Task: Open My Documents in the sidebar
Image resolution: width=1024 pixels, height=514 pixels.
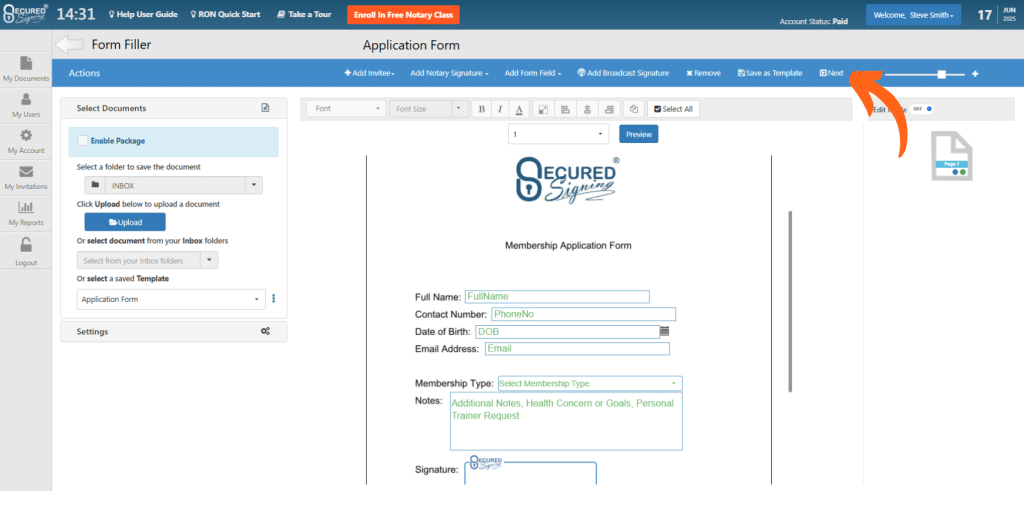Action: click(25, 69)
